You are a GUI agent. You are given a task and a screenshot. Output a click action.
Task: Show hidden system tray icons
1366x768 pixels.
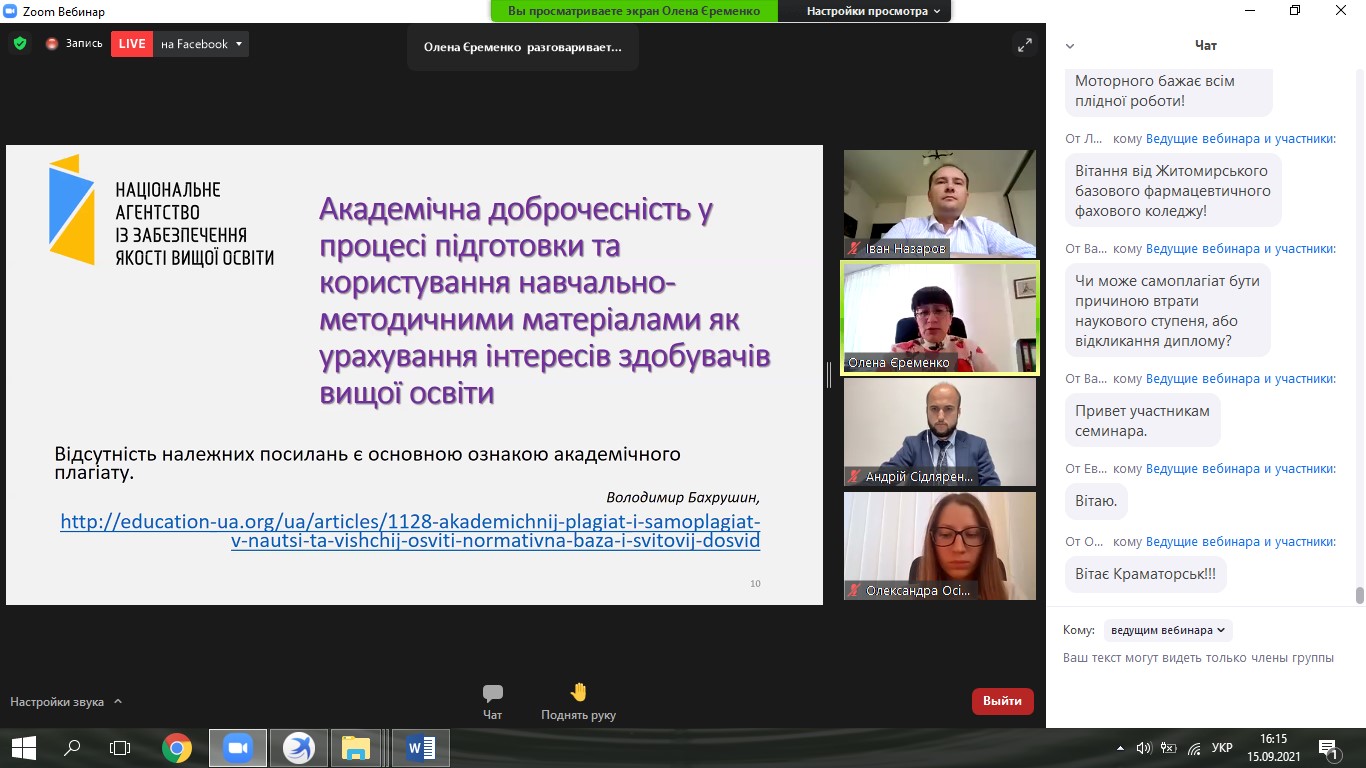pyautogui.click(x=1119, y=748)
